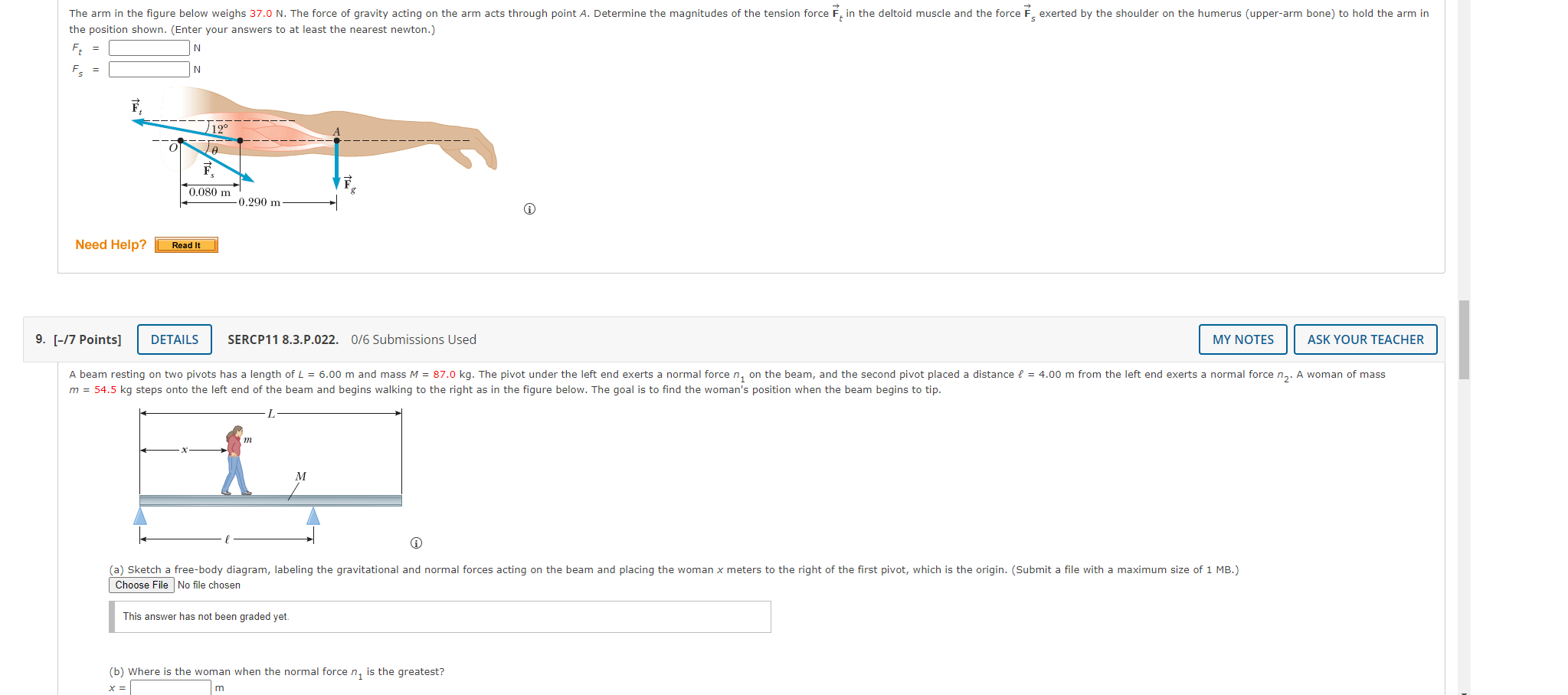Screen dimensions: 1568x695
Task: Focus the Fs shoulder force input field
Action: pos(149,70)
